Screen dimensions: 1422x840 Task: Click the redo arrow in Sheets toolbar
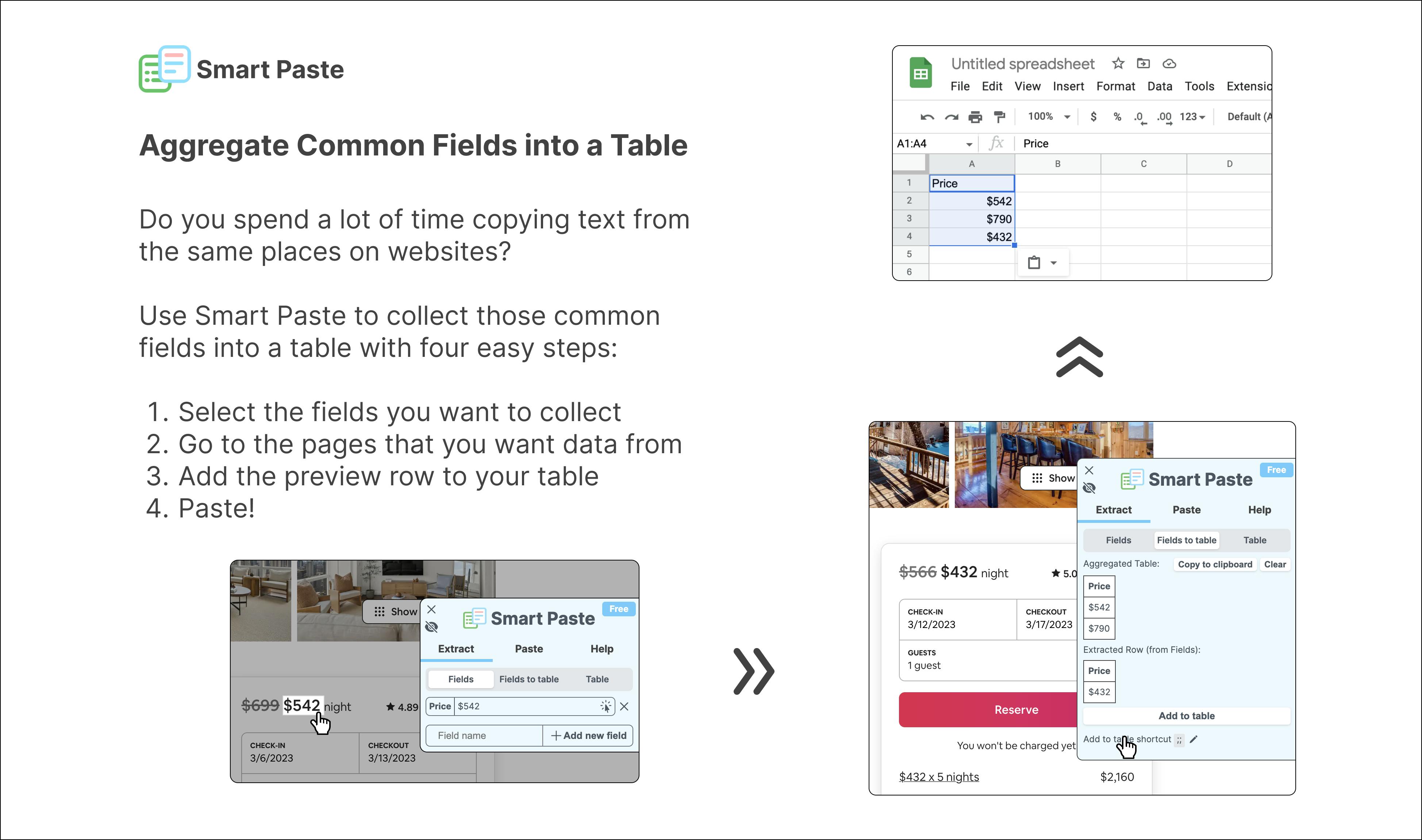pyautogui.click(x=952, y=117)
